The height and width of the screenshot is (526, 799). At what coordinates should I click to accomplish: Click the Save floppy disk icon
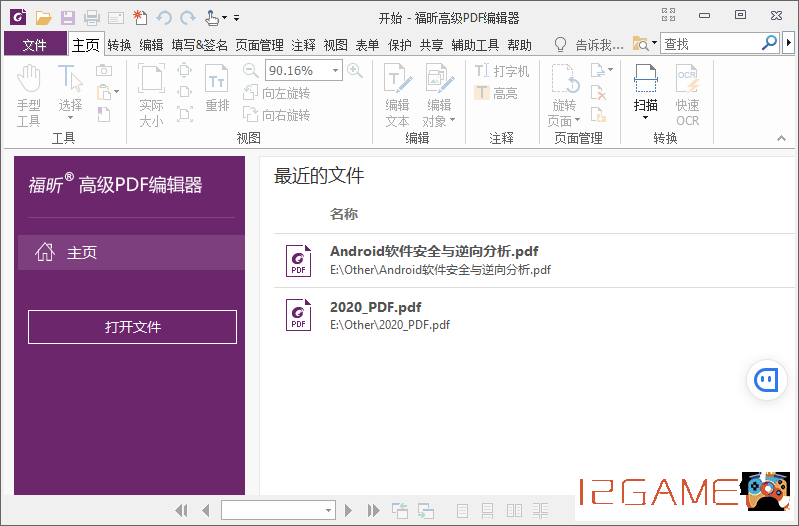68,18
